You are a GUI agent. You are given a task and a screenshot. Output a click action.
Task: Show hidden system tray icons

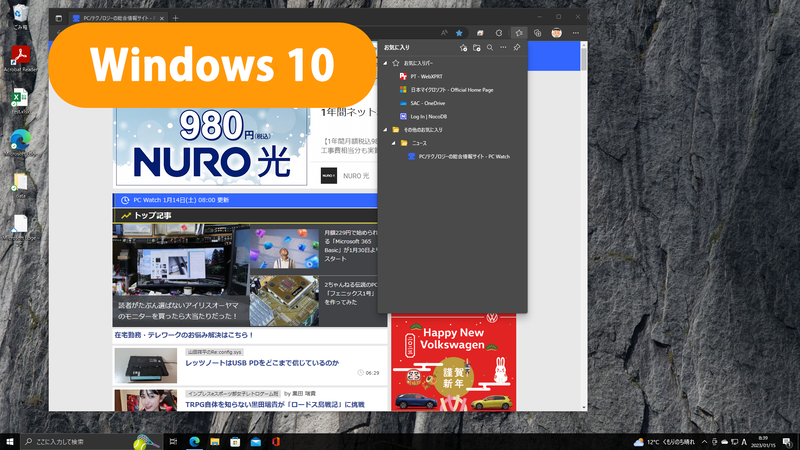705,442
